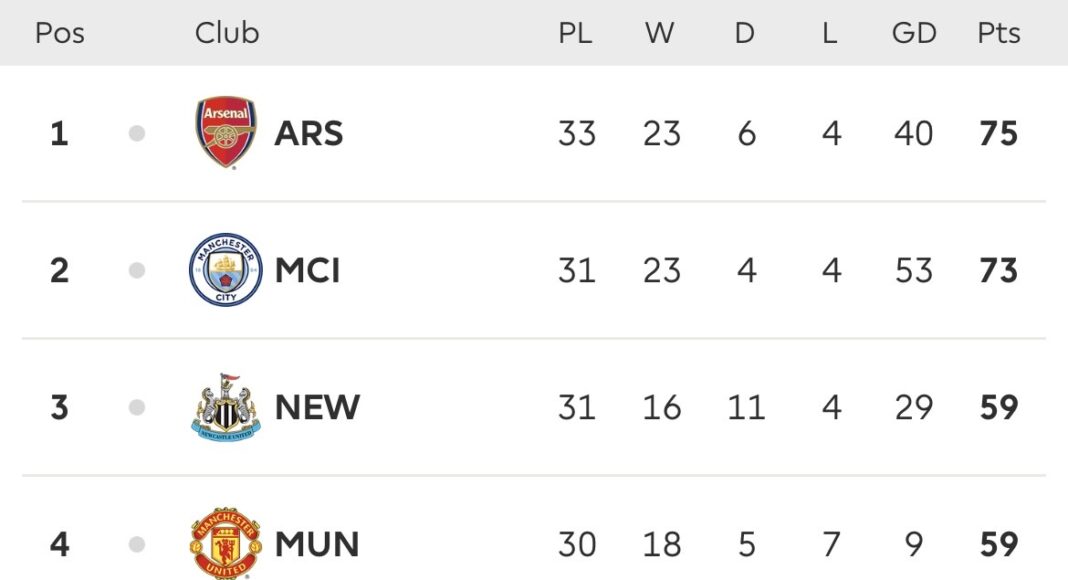Click the grey position dot beside MCI
The height and width of the screenshot is (580, 1068).
point(137,270)
